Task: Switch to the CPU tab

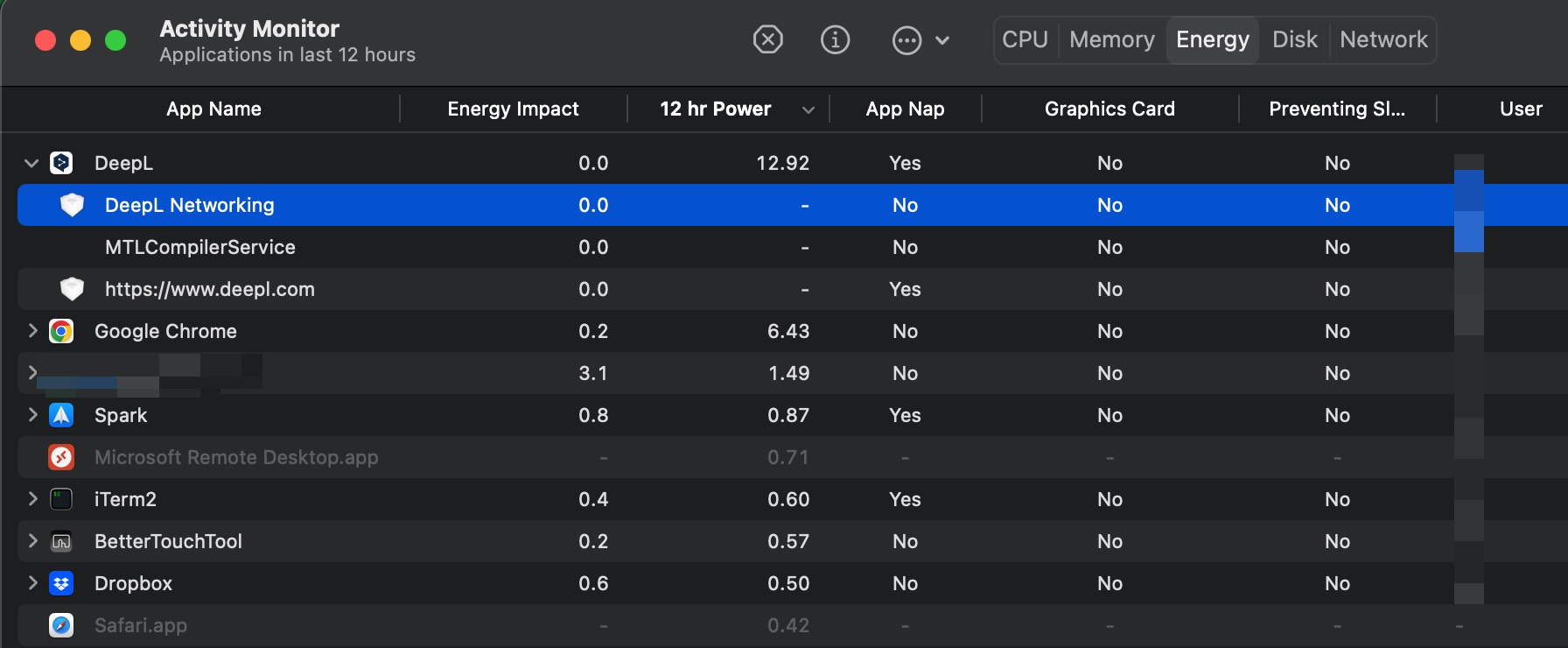Action: [x=1025, y=39]
